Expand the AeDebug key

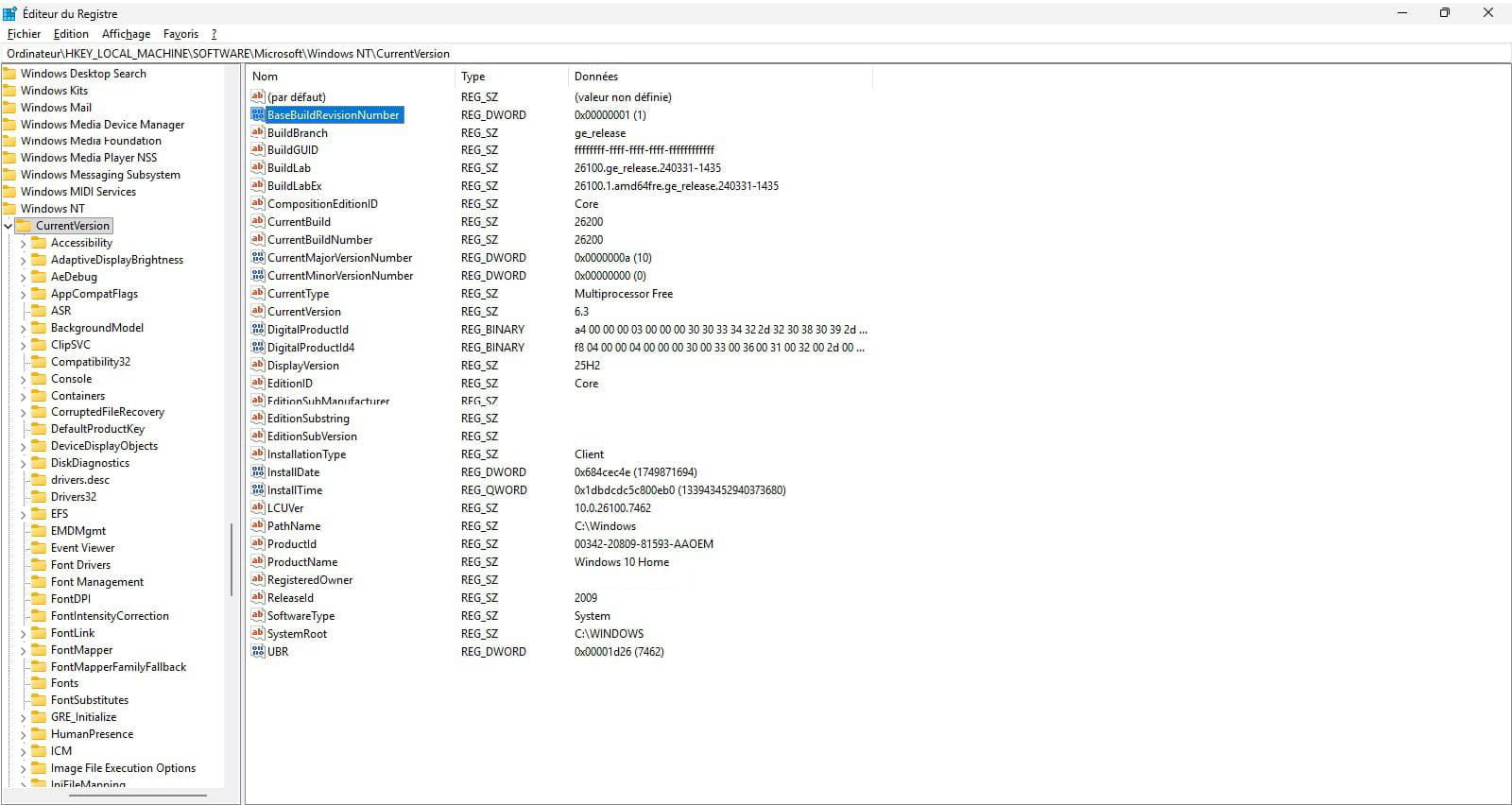(x=23, y=277)
